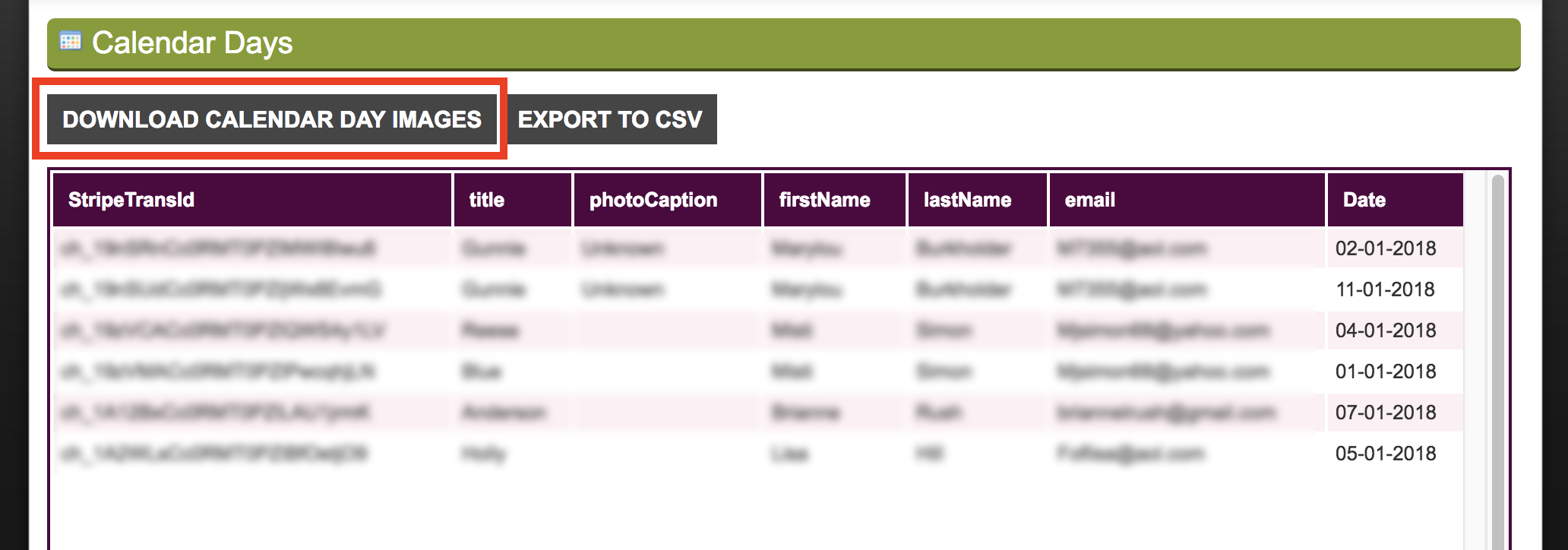The width and height of the screenshot is (1568, 550).
Task: Click the 01-01-2018 date cell
Action: 1386,371
